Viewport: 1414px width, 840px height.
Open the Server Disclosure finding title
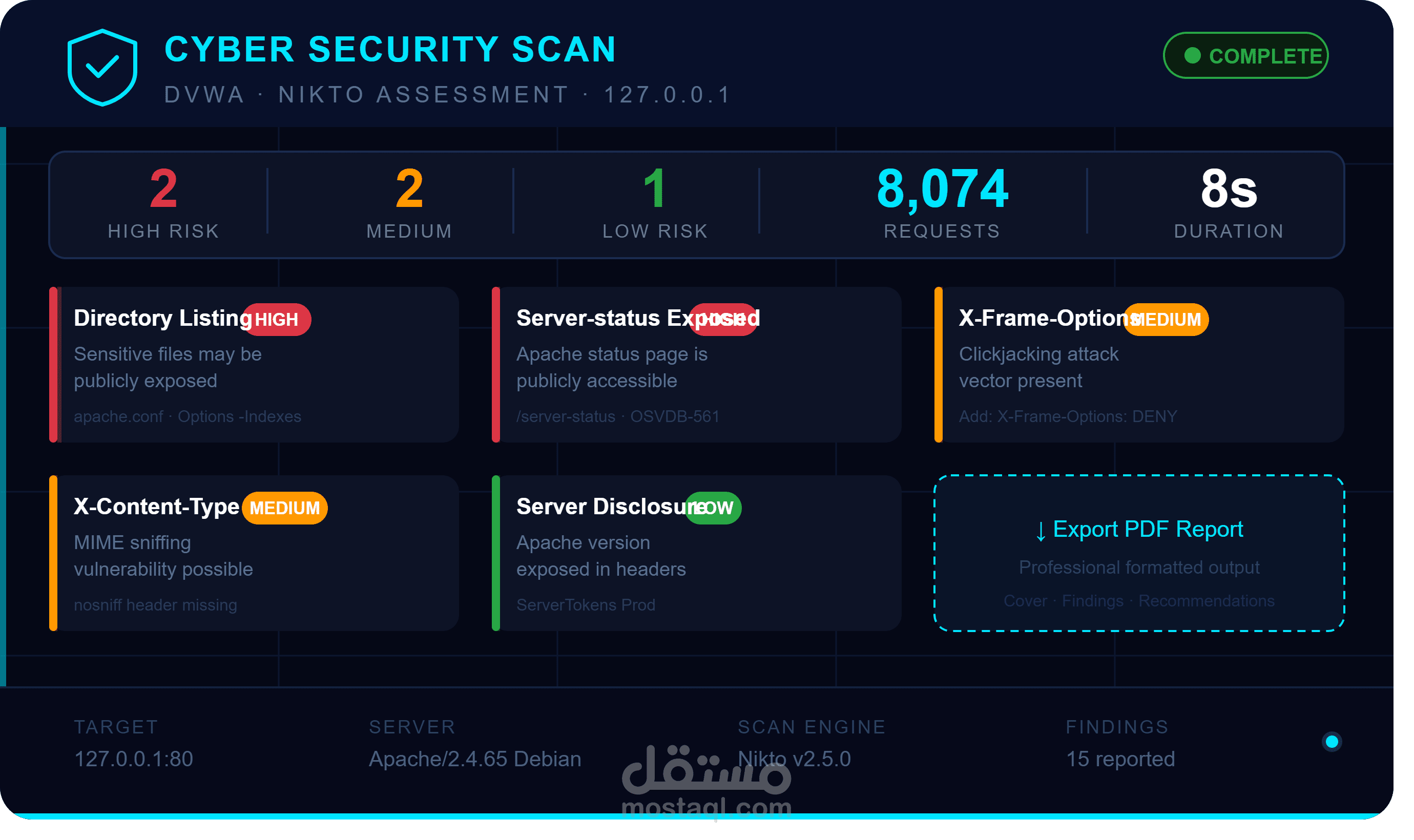click(611, 507)
